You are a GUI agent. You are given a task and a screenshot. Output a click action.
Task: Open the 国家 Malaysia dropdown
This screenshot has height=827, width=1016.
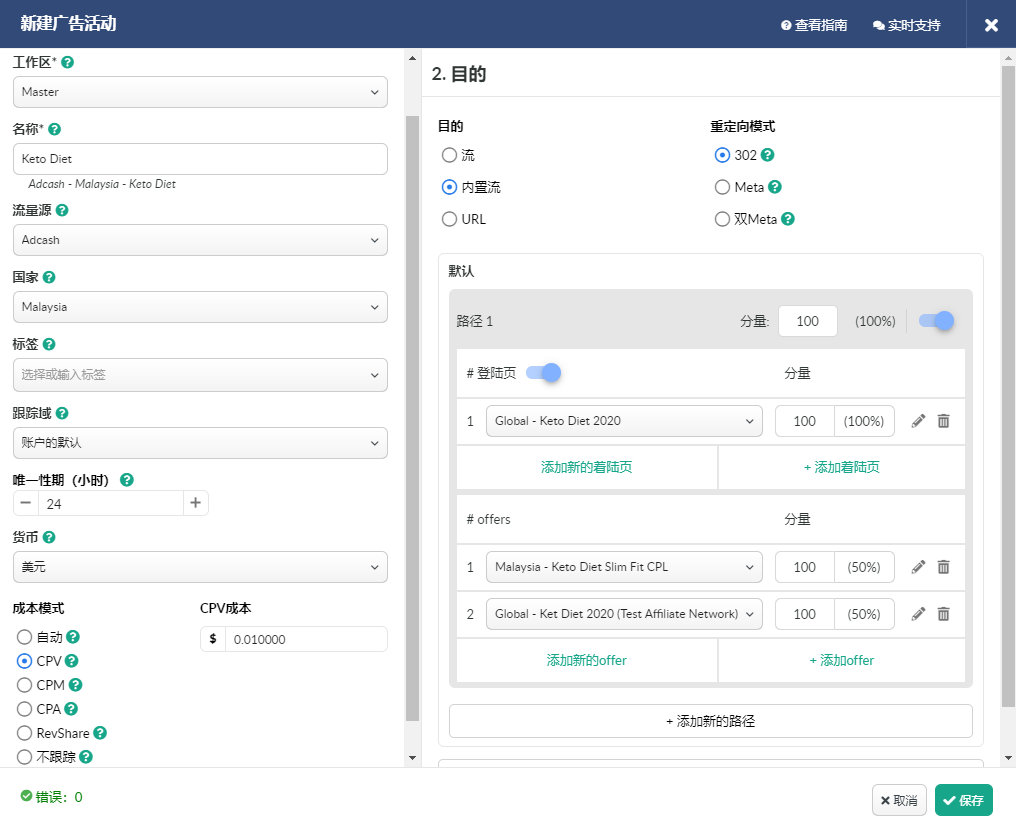click(x=200, y=307)
